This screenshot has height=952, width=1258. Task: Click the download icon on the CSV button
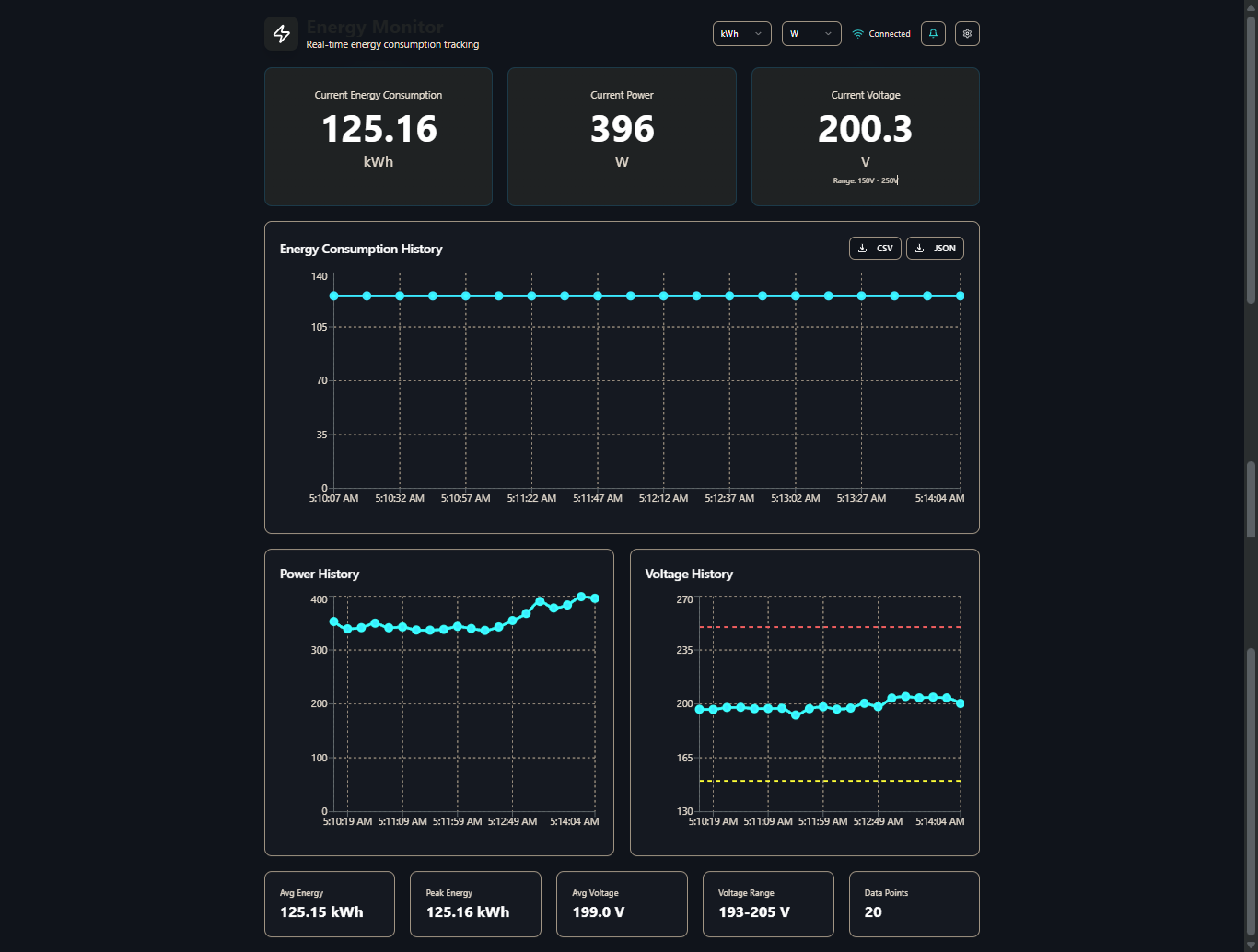point(863,249)
